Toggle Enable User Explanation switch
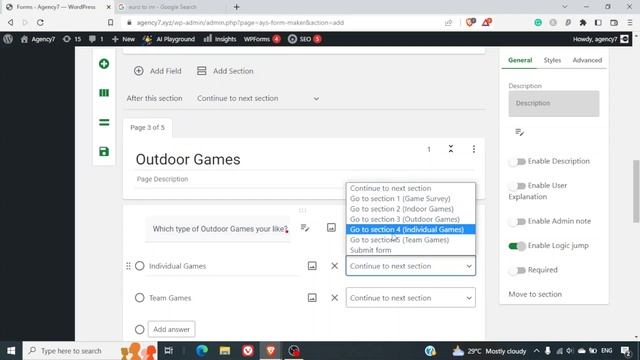Image resolution: width=640 pixels, height=360 pixels. click(517, 186)
